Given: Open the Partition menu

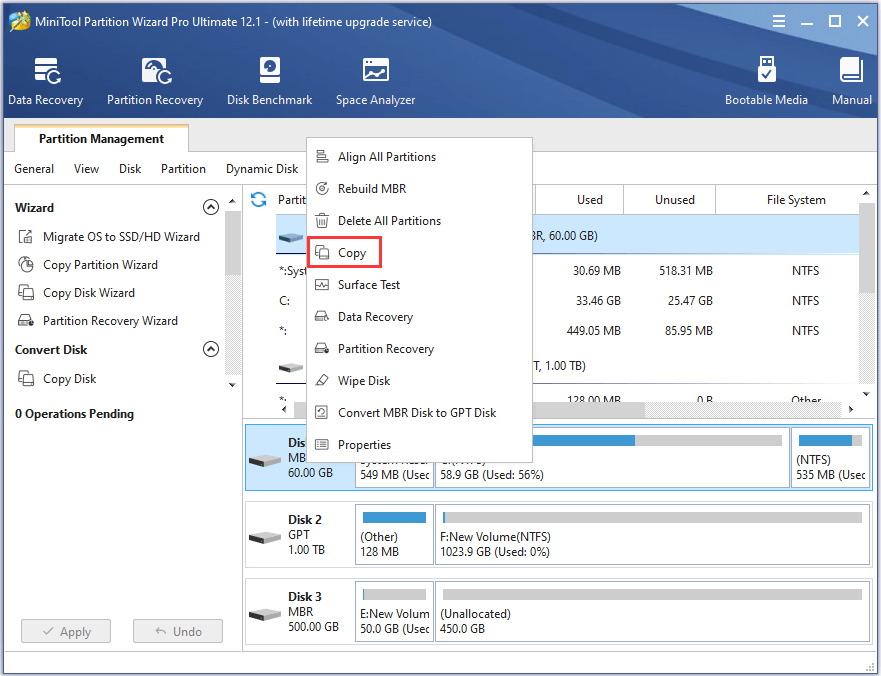Looking at the screenshot, I should pyautogui.click(x=183, y=169).
